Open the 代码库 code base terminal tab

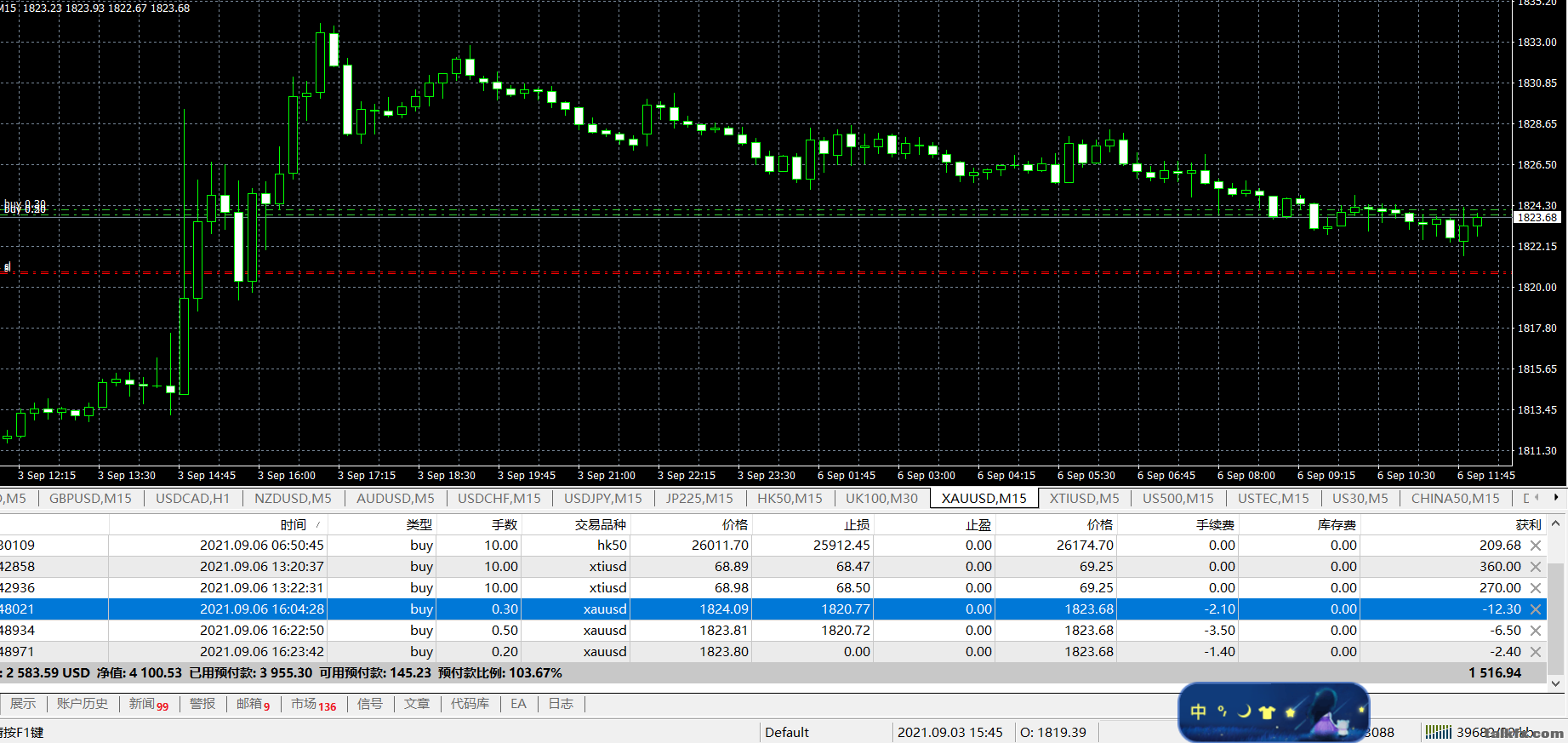click(x=470, y=704)
